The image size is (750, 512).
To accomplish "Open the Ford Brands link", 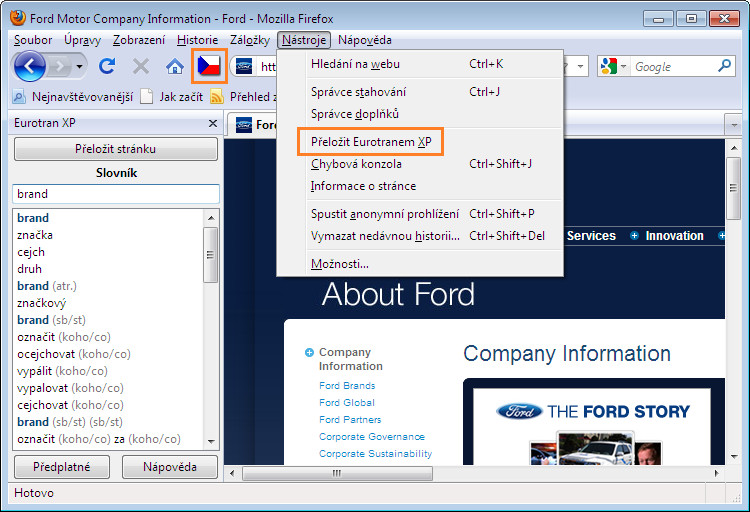I will (347, 386).
